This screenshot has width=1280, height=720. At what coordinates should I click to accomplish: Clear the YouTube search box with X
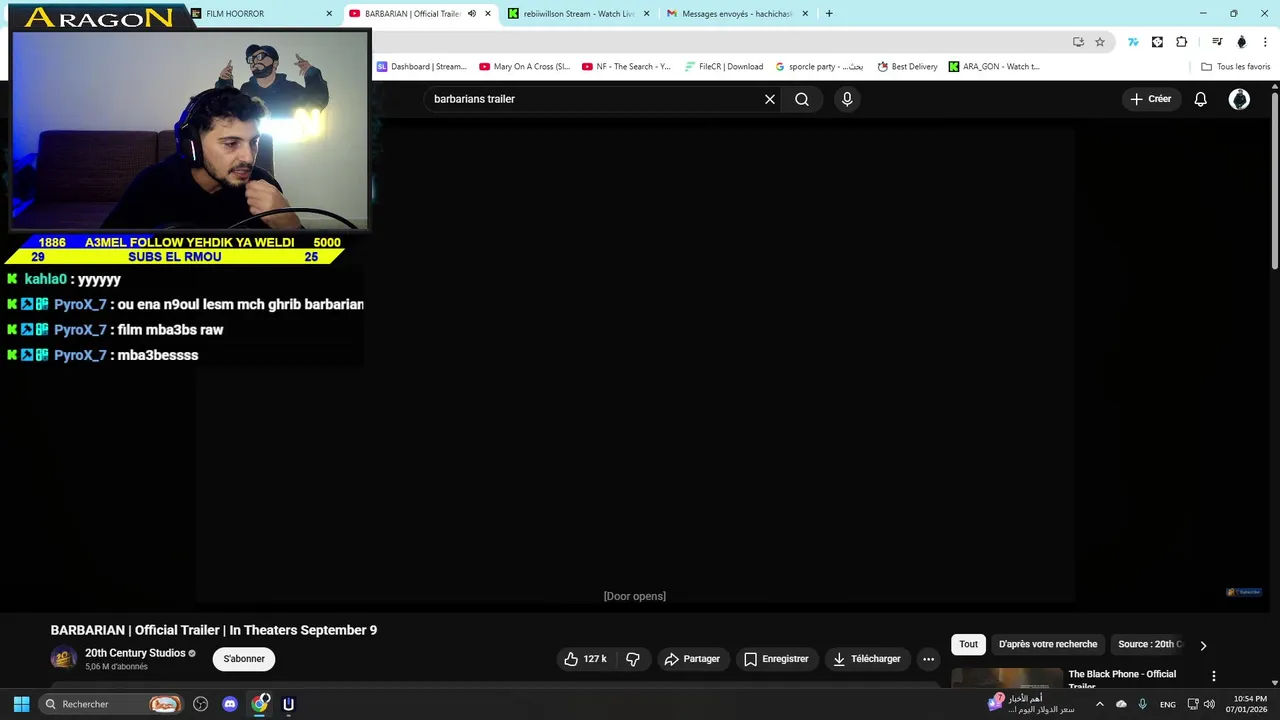(x=770, y=99)
